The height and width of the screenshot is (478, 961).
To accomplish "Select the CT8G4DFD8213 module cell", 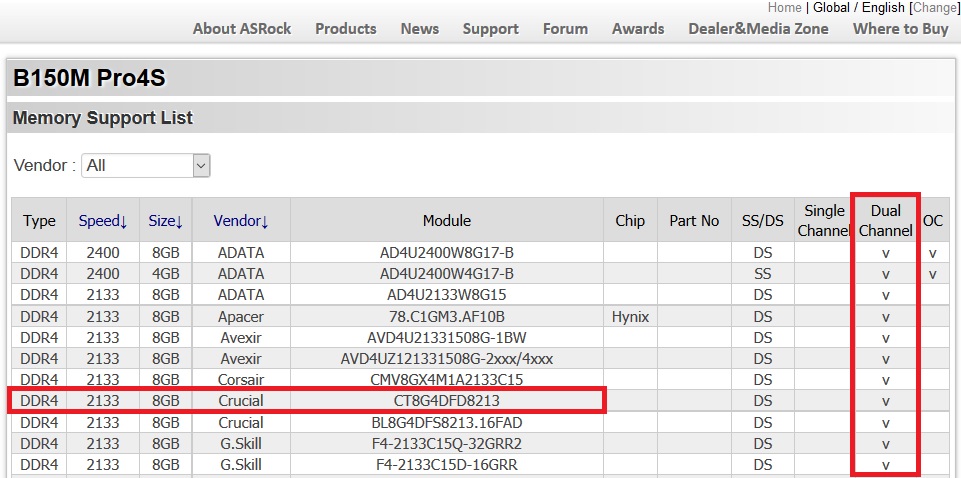I will point(447,401).
